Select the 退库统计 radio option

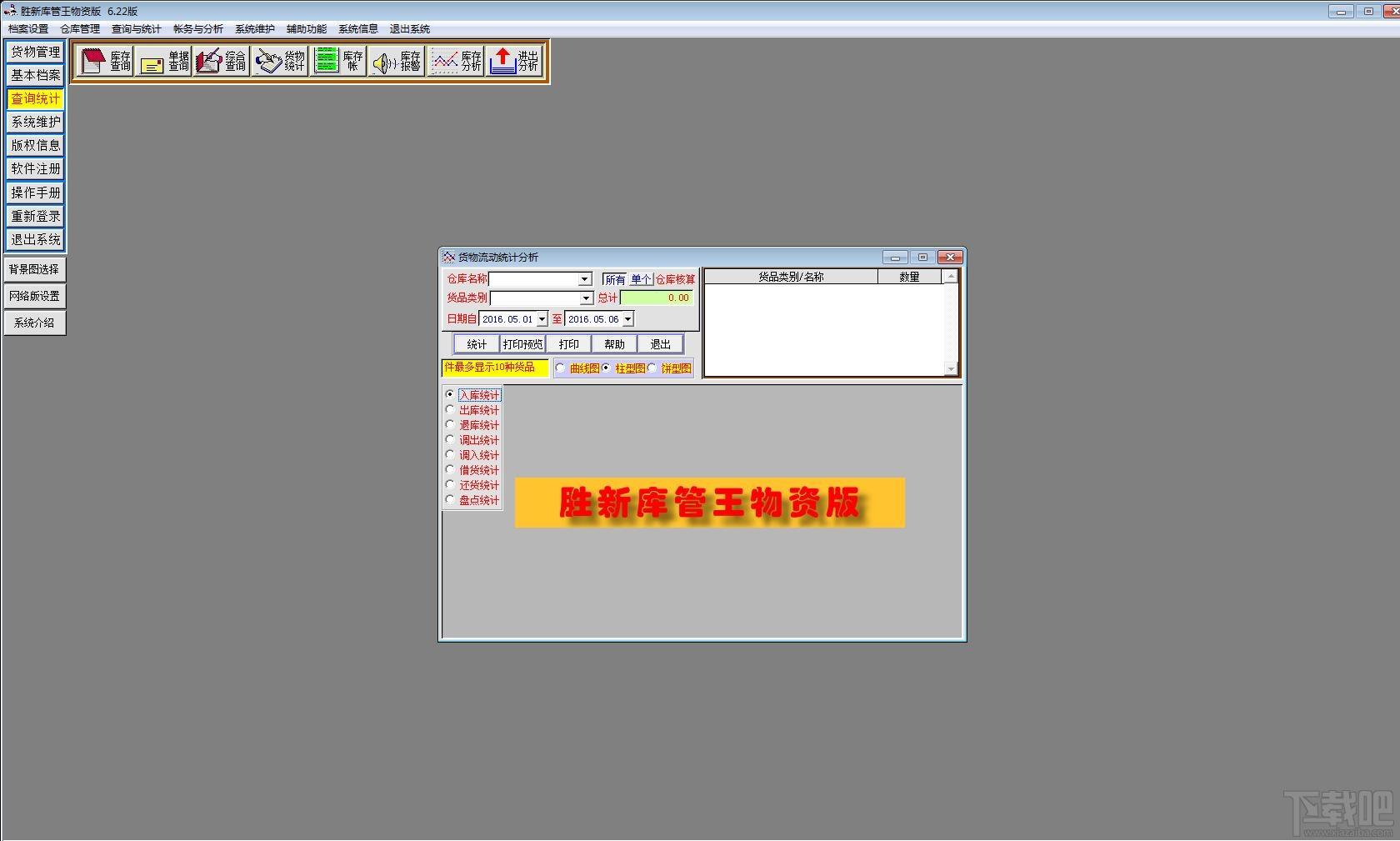pos(472,425)
